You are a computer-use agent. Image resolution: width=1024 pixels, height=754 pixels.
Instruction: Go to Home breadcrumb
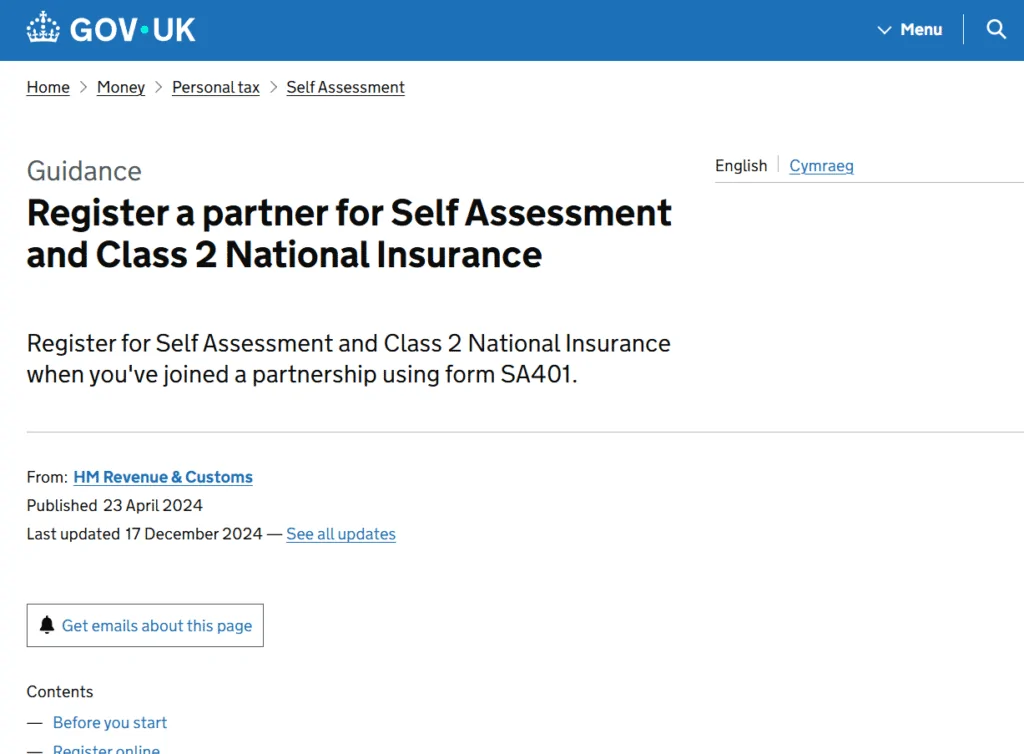click(48, 87)
